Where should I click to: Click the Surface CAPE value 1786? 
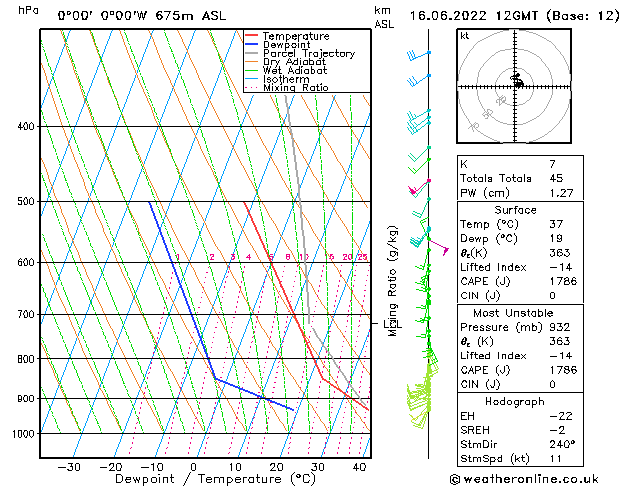pos(563,281)
